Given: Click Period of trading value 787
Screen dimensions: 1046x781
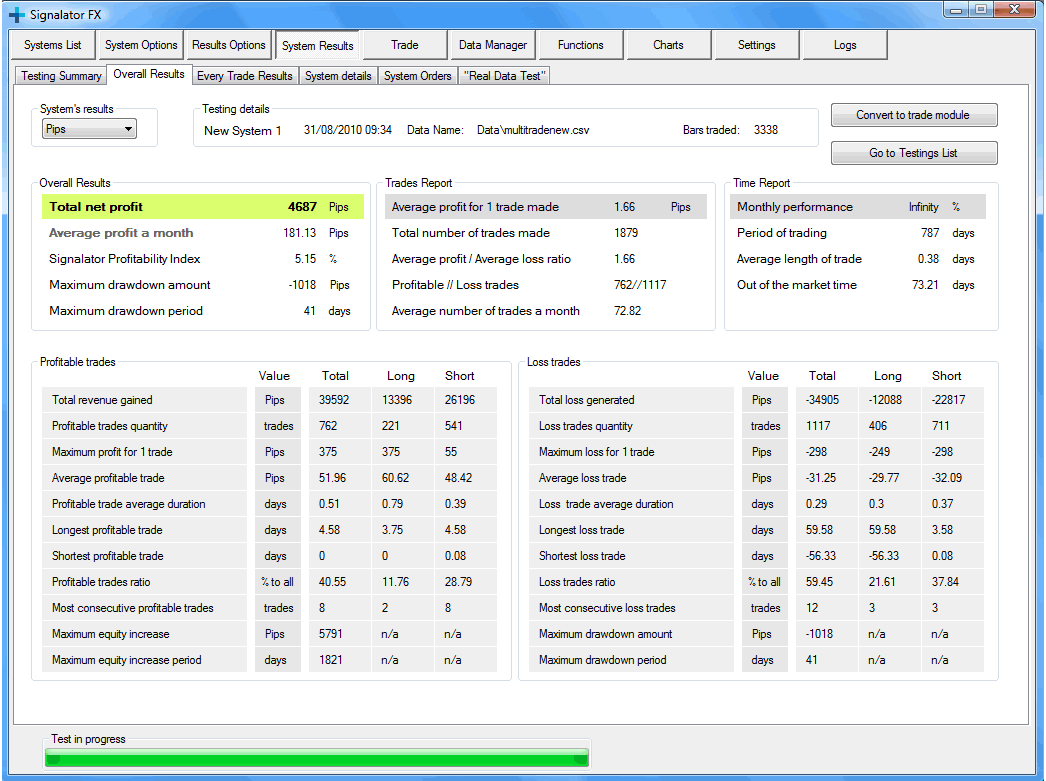Looking at the screenshot, I should [x=930, y=233].
